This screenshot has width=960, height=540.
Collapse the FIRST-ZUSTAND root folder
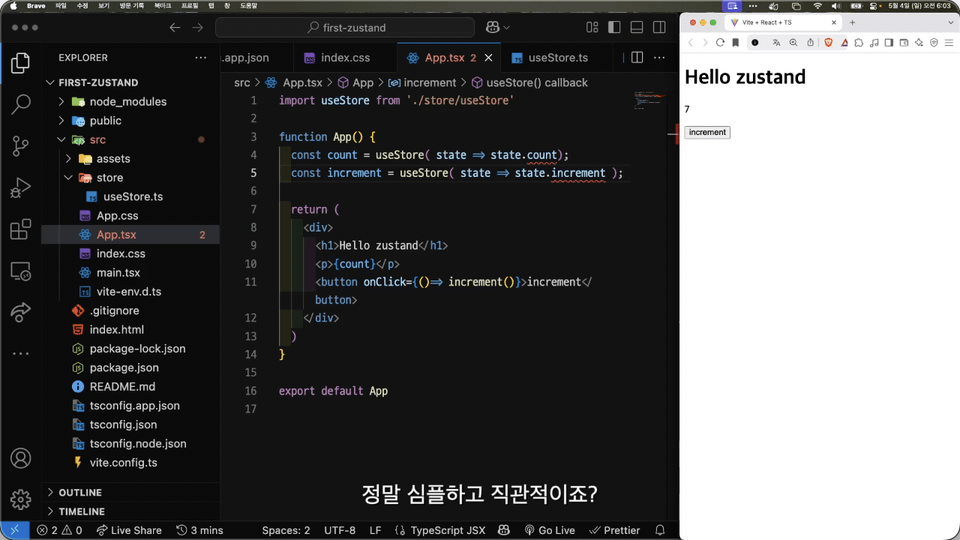pos(50,83)
